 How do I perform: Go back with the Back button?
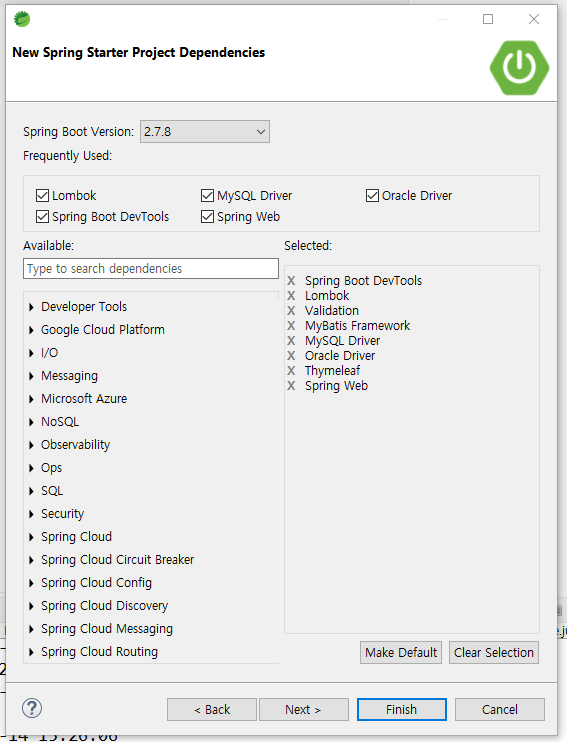pyautogui.click(x=212, y=709)
